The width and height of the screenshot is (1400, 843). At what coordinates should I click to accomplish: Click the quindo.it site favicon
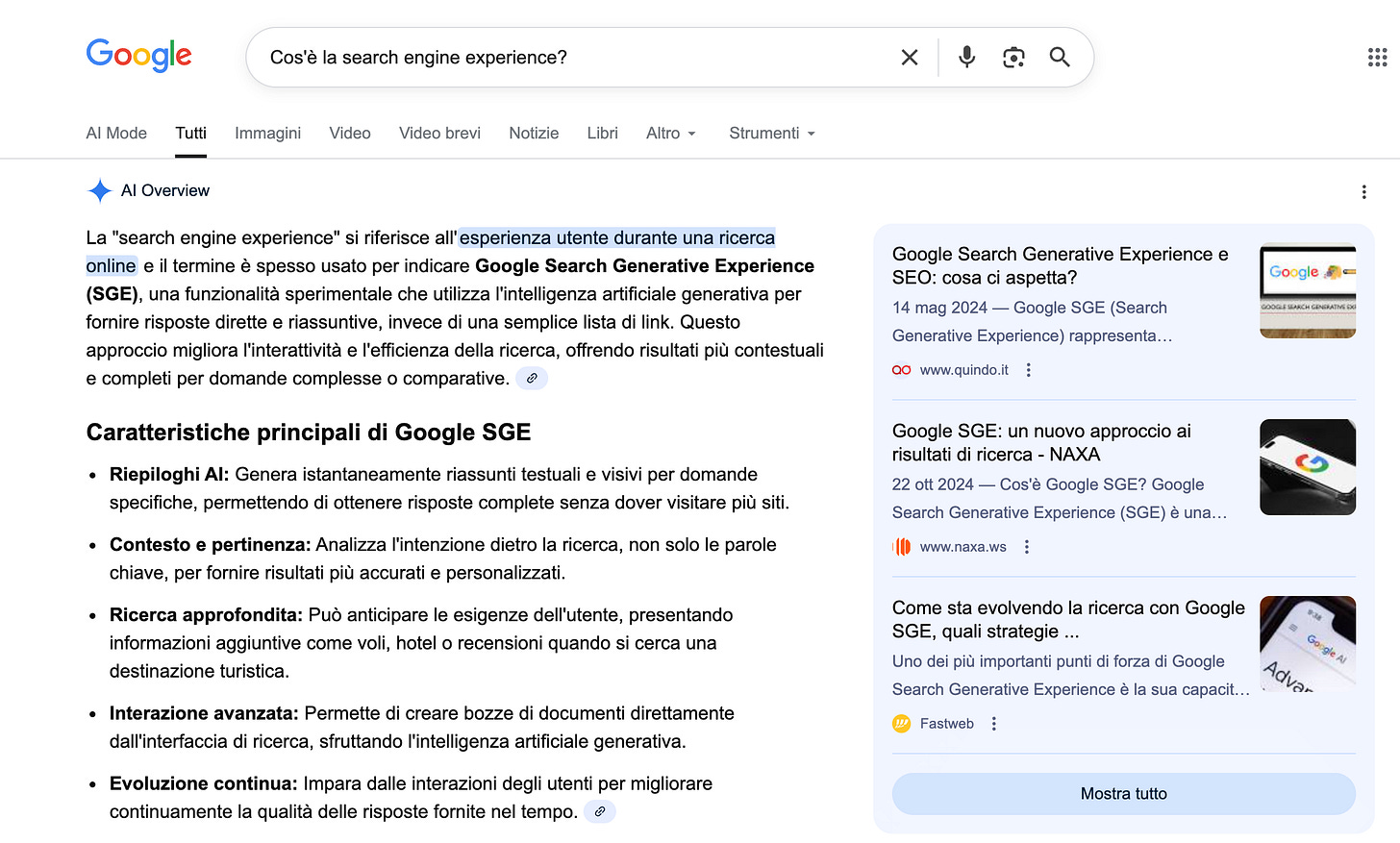[x=902, y=370]
